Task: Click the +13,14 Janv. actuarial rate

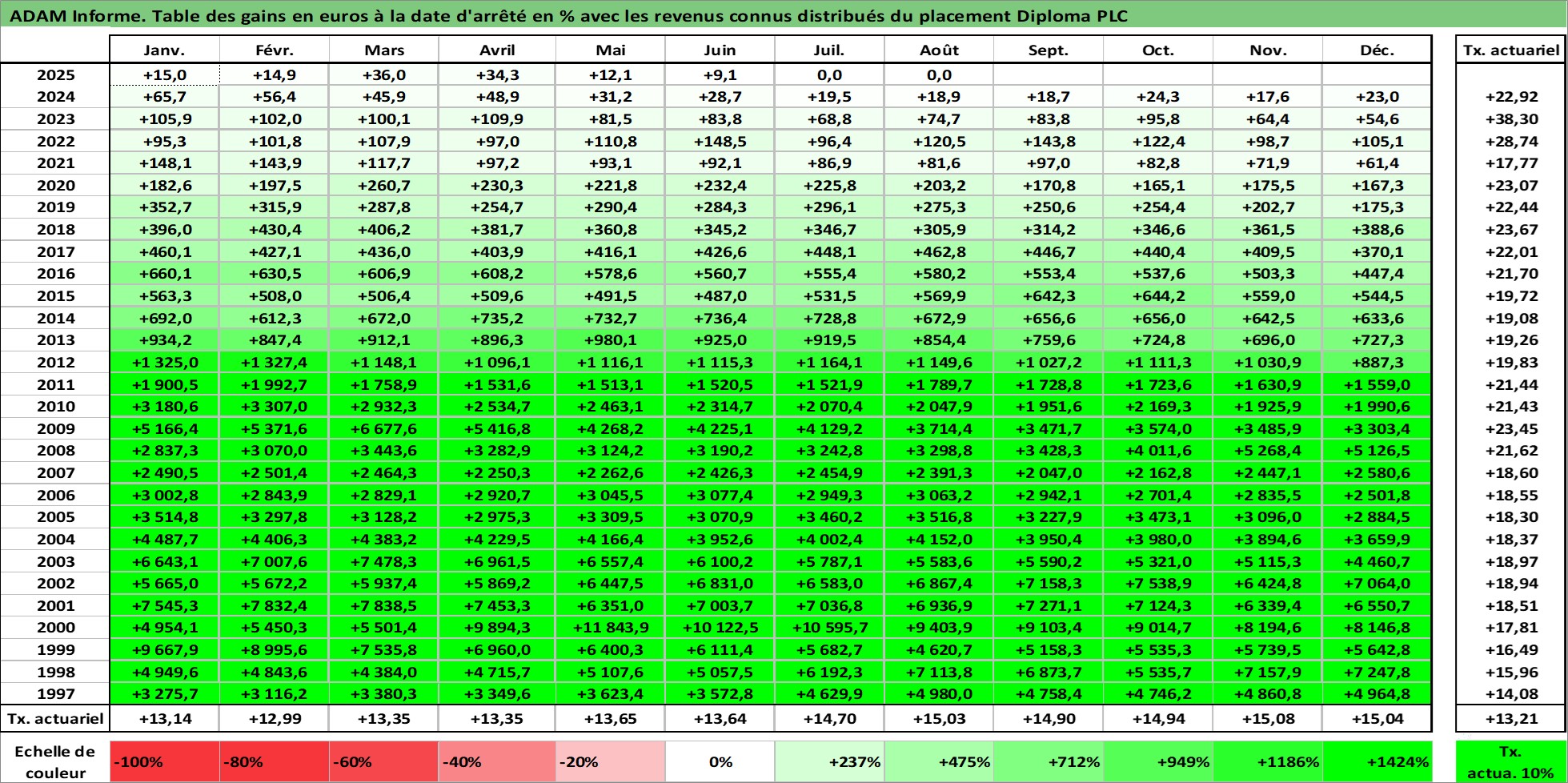Action: pyautogui.click(x=165, y=719)
